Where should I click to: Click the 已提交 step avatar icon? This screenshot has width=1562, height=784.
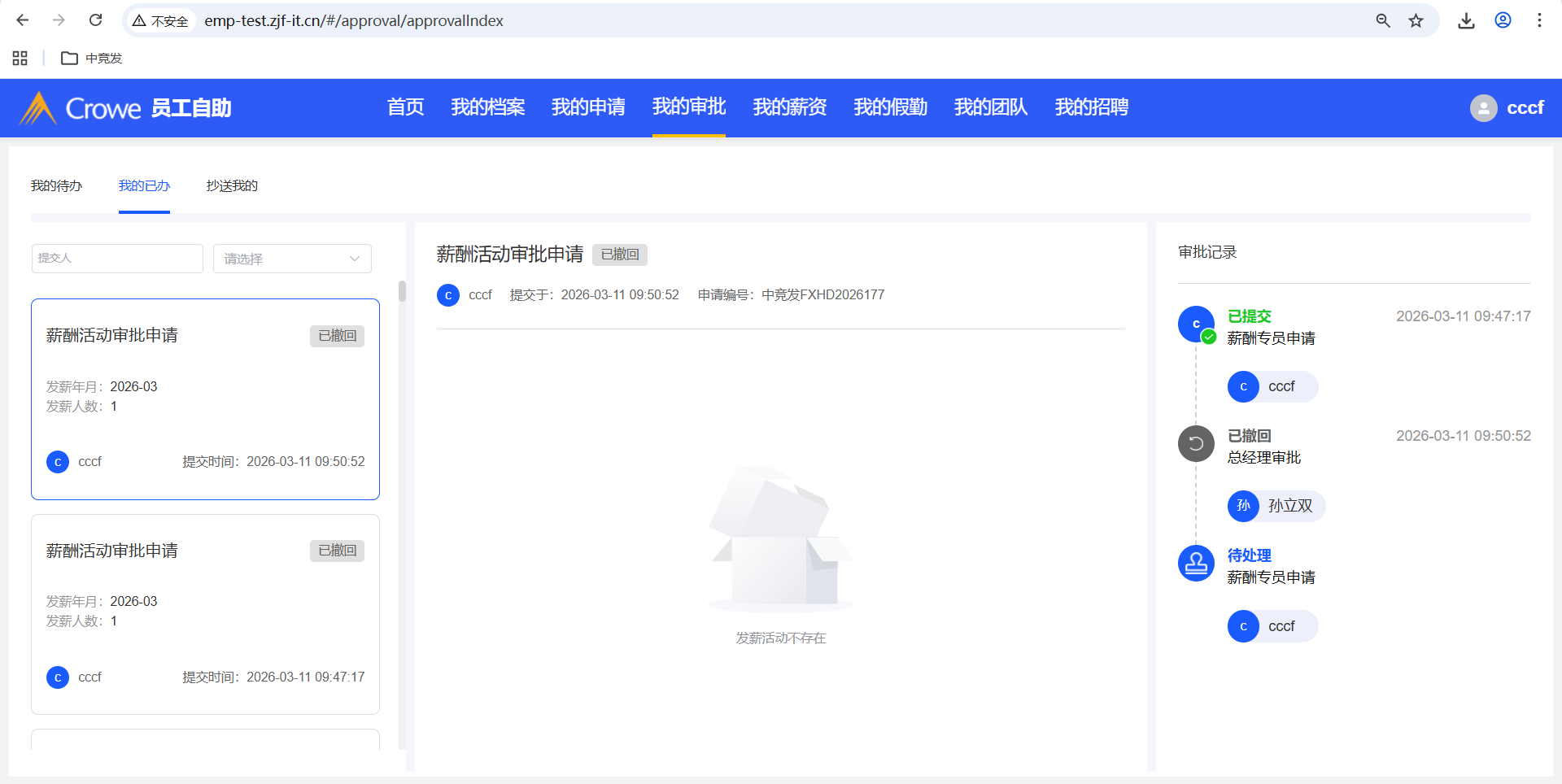(x=1196, y=324)
